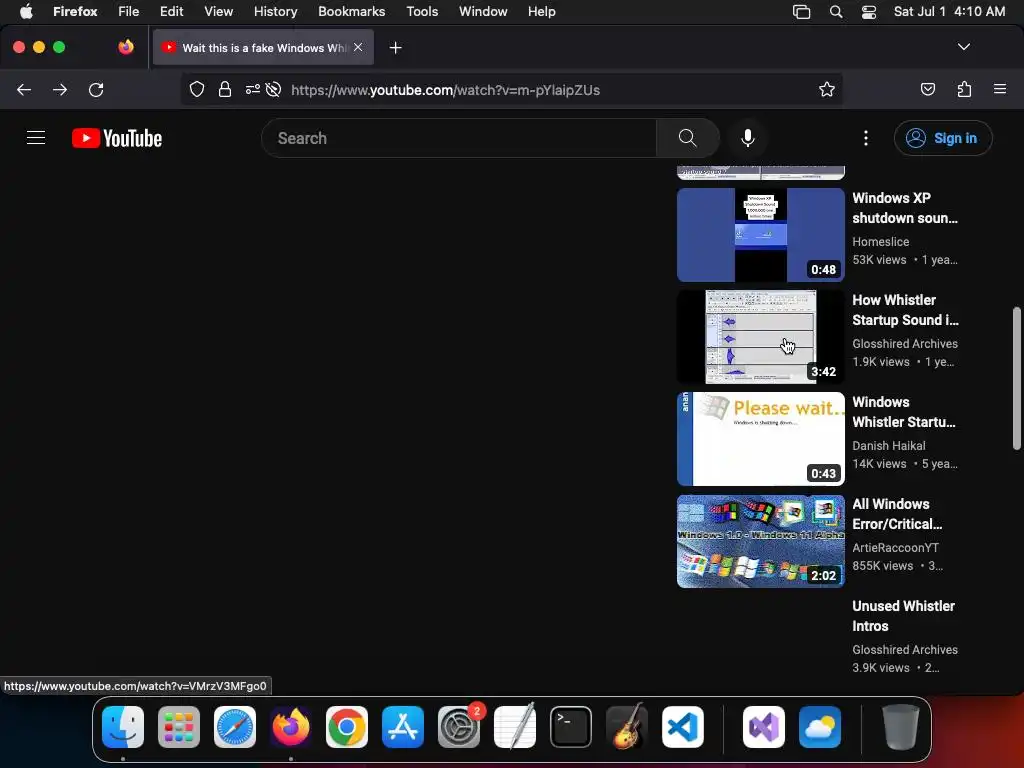This screenshot has height=768, width=1024.
Task: Open 'How Whistler Startup Sound i...' title
Action: pos(905,310)
